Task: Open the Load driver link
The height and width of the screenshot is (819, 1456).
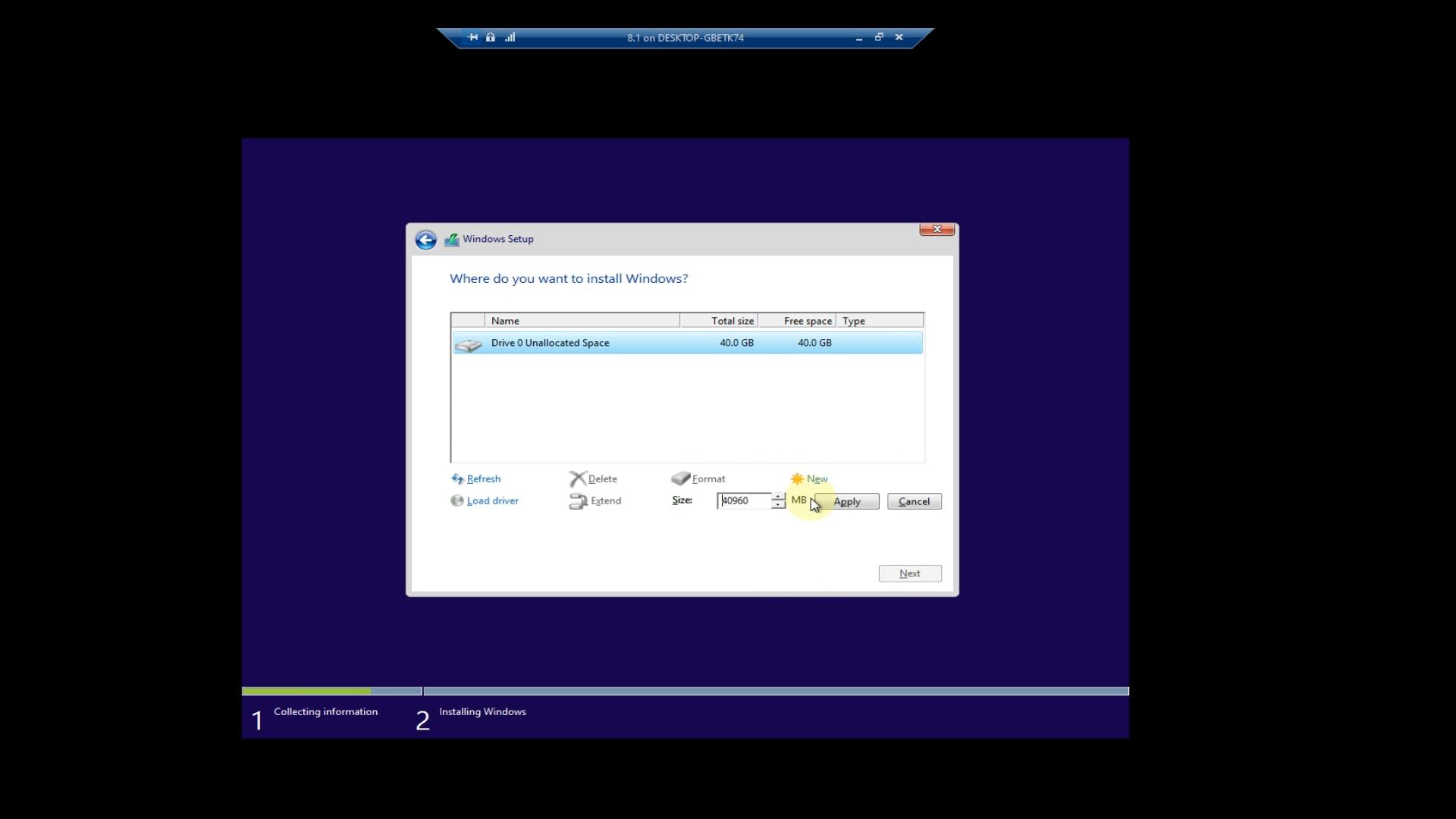Action: point(493,501)
